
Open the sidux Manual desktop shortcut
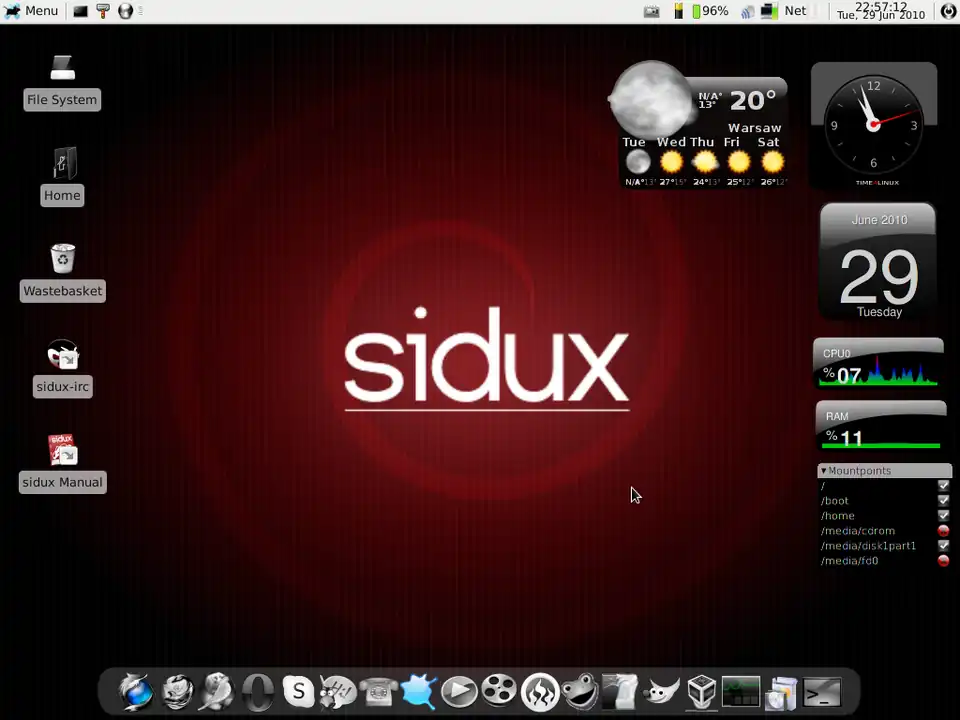(x=62, y=462)
